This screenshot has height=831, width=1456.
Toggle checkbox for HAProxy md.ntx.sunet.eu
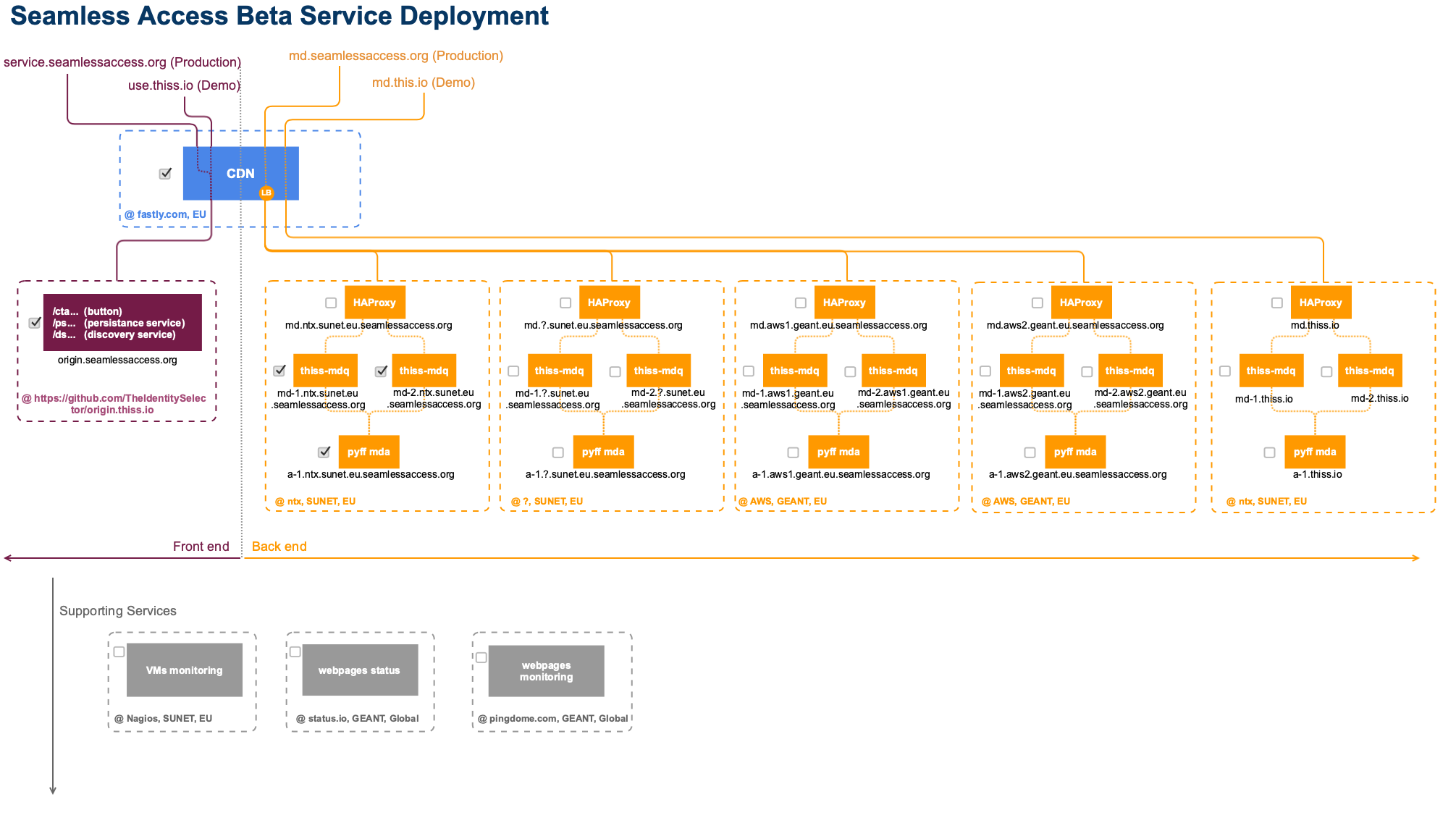331,303
